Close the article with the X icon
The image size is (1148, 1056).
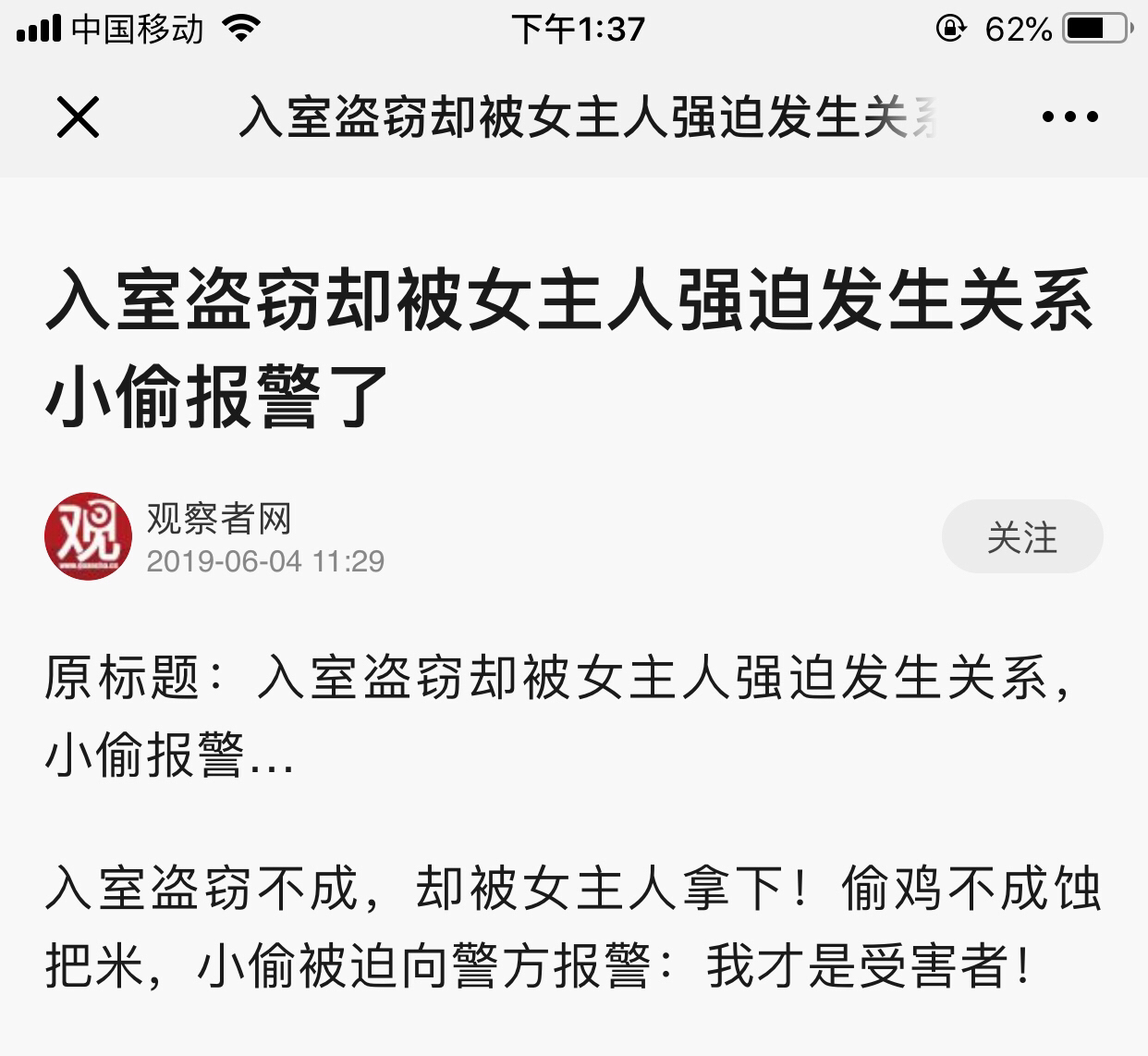[x=78, y=117]
